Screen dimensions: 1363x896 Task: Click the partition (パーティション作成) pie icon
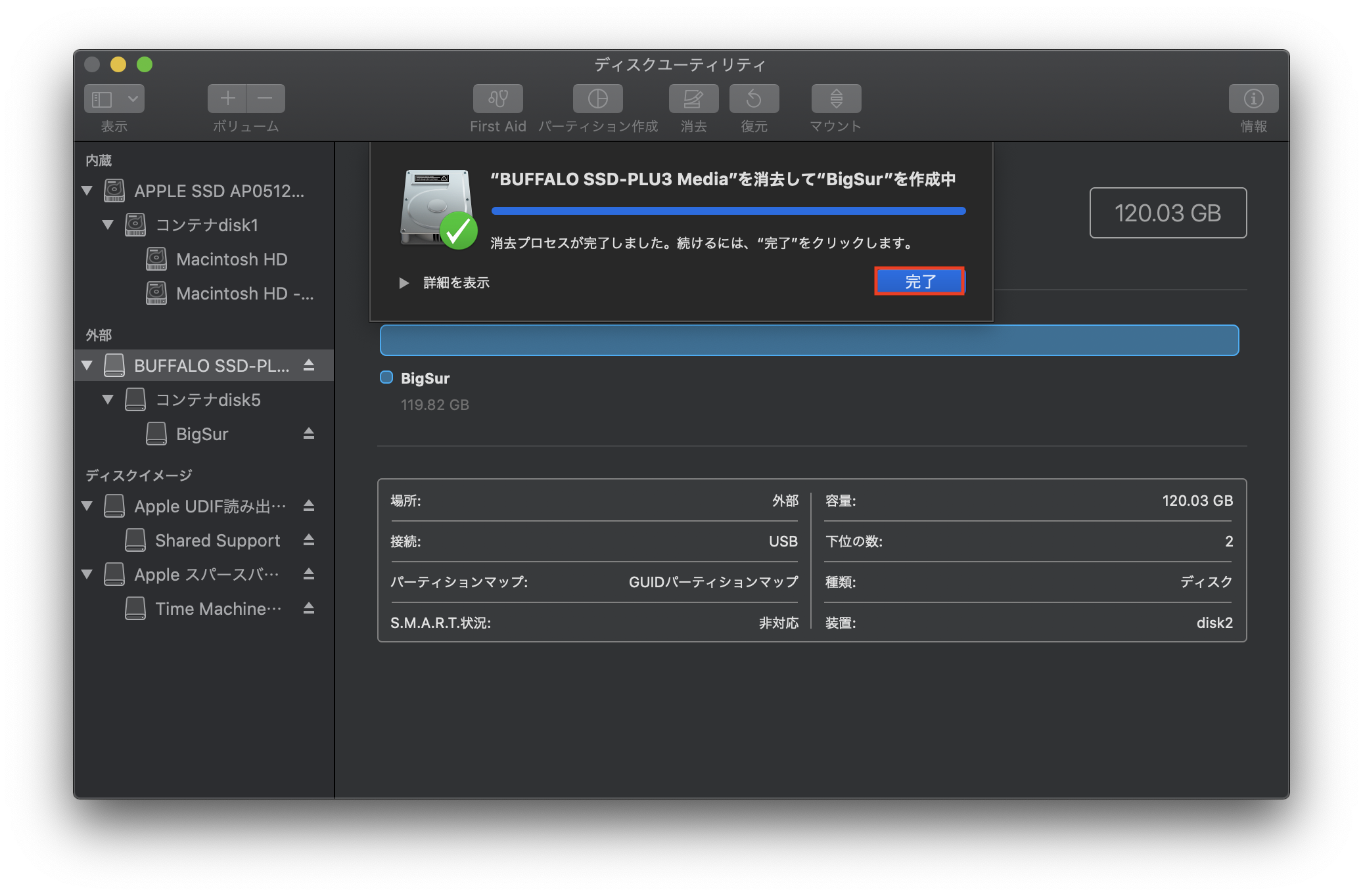click(x=597, y=99)
